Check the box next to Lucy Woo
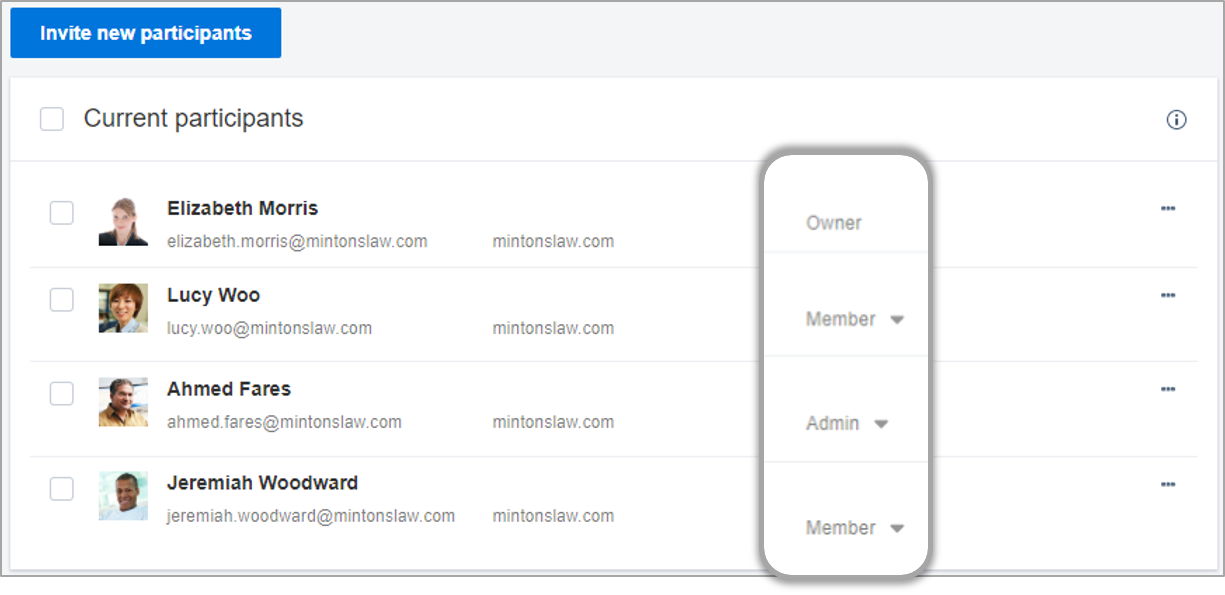 coord(62,299)
